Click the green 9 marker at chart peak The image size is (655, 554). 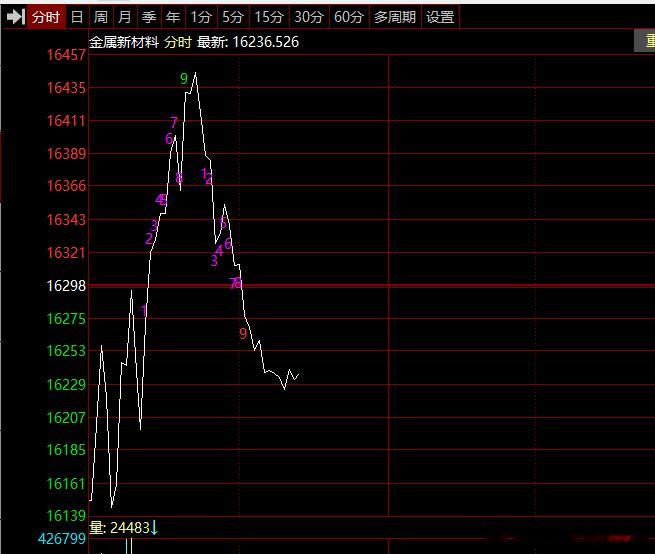pos(184,78)
